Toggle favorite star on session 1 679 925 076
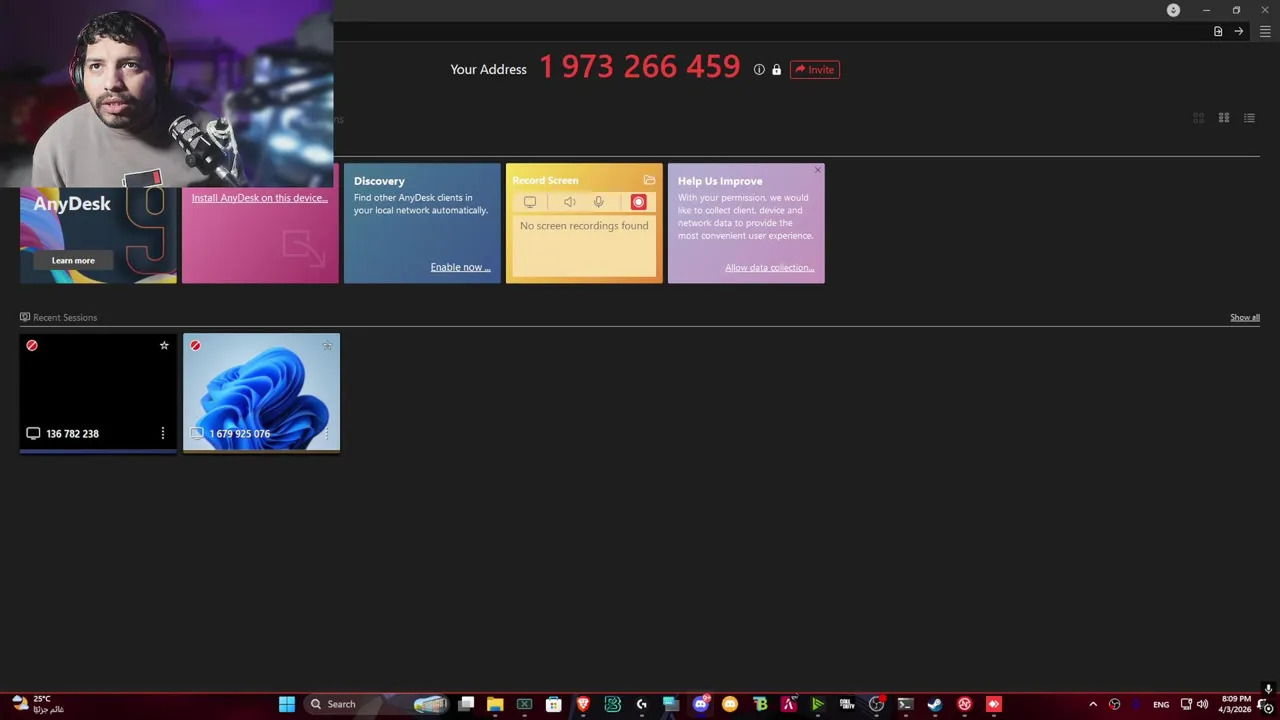Screen dimensions: 1280x720 (327, 345)
